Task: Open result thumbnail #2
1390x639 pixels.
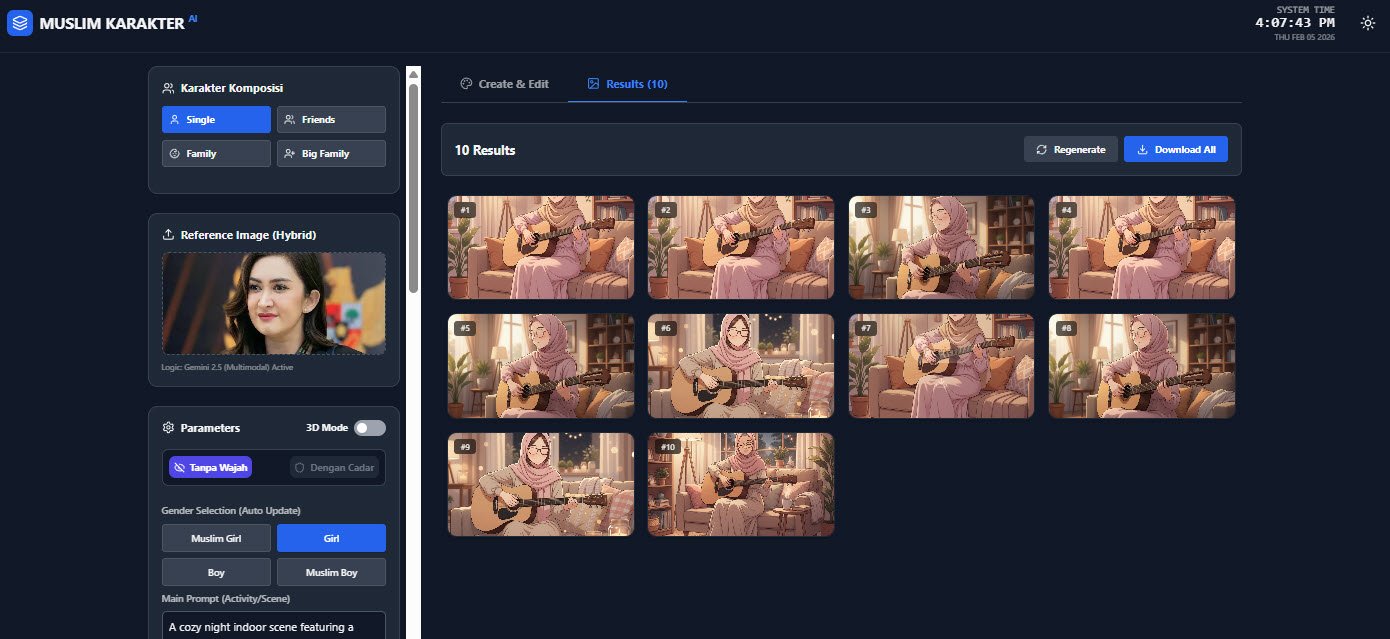Action: point(741,247)
